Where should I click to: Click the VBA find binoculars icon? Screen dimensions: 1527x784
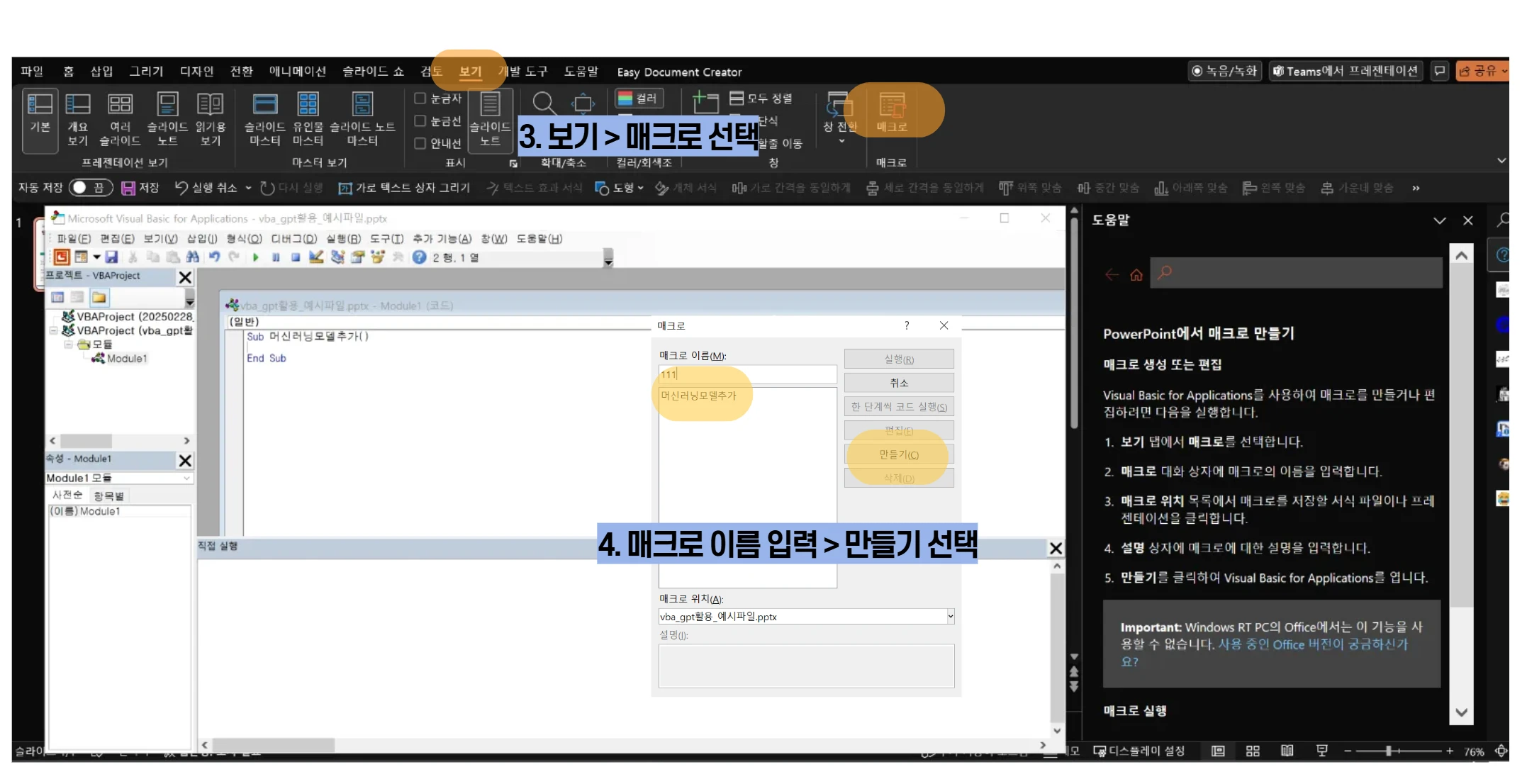[x=193, y=257]
